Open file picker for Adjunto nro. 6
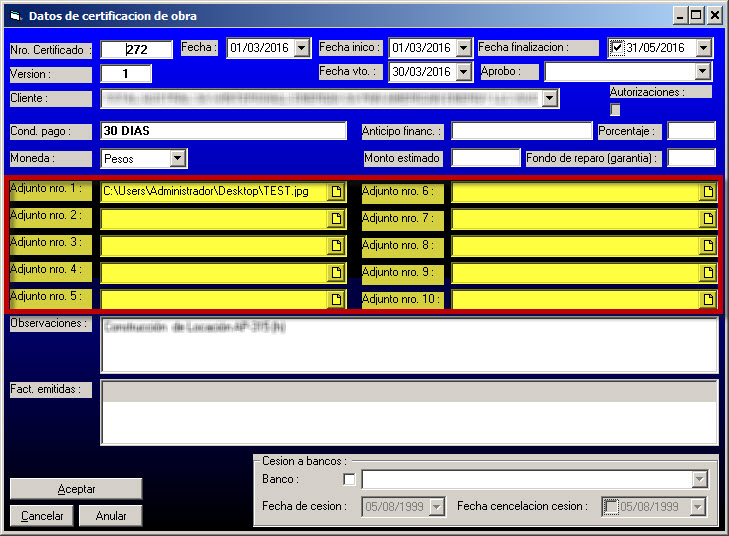Image resolution: width=729 pixels, height=536 pixels. pyautogui.click(x=708, y=192)
